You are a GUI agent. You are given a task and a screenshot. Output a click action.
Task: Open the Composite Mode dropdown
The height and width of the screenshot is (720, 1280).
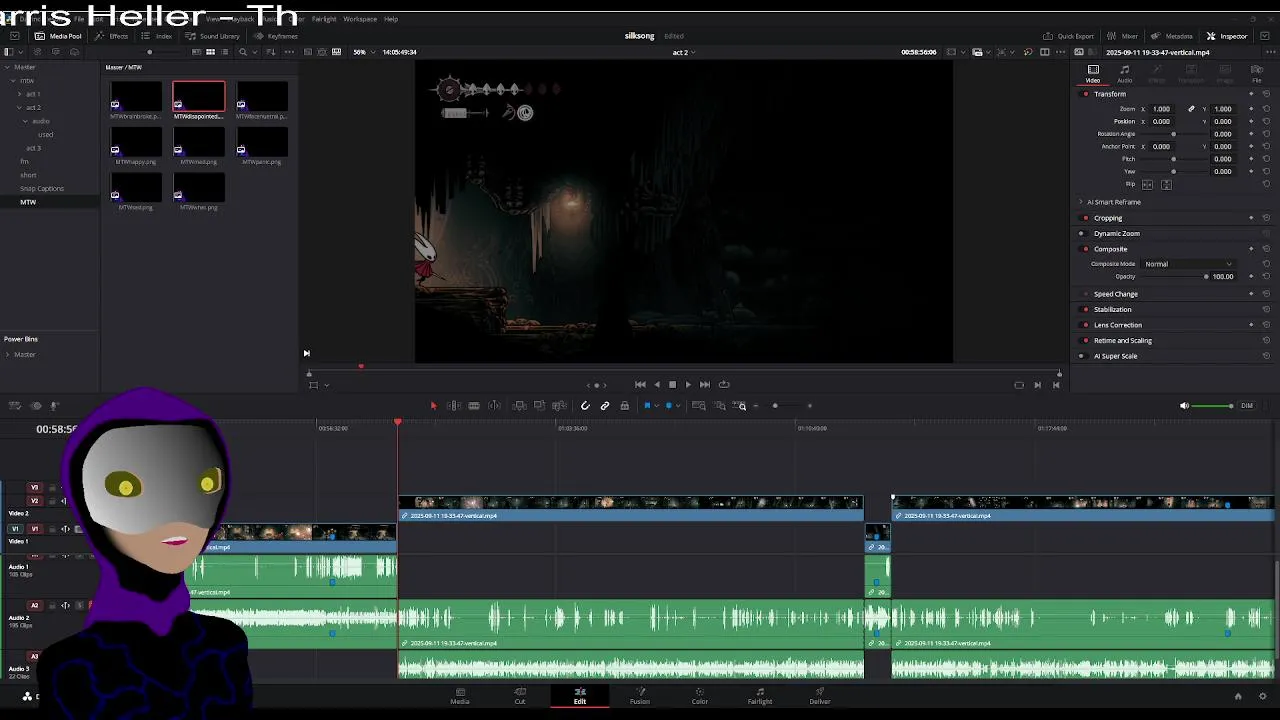click(1189, 264)
